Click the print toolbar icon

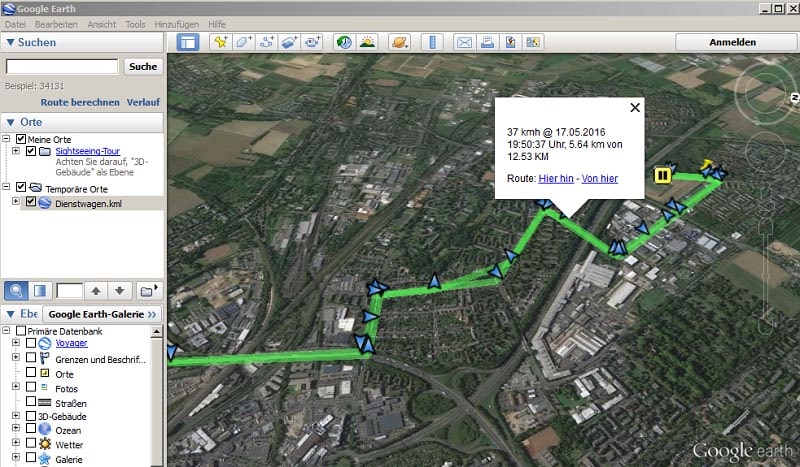(487, 42)
